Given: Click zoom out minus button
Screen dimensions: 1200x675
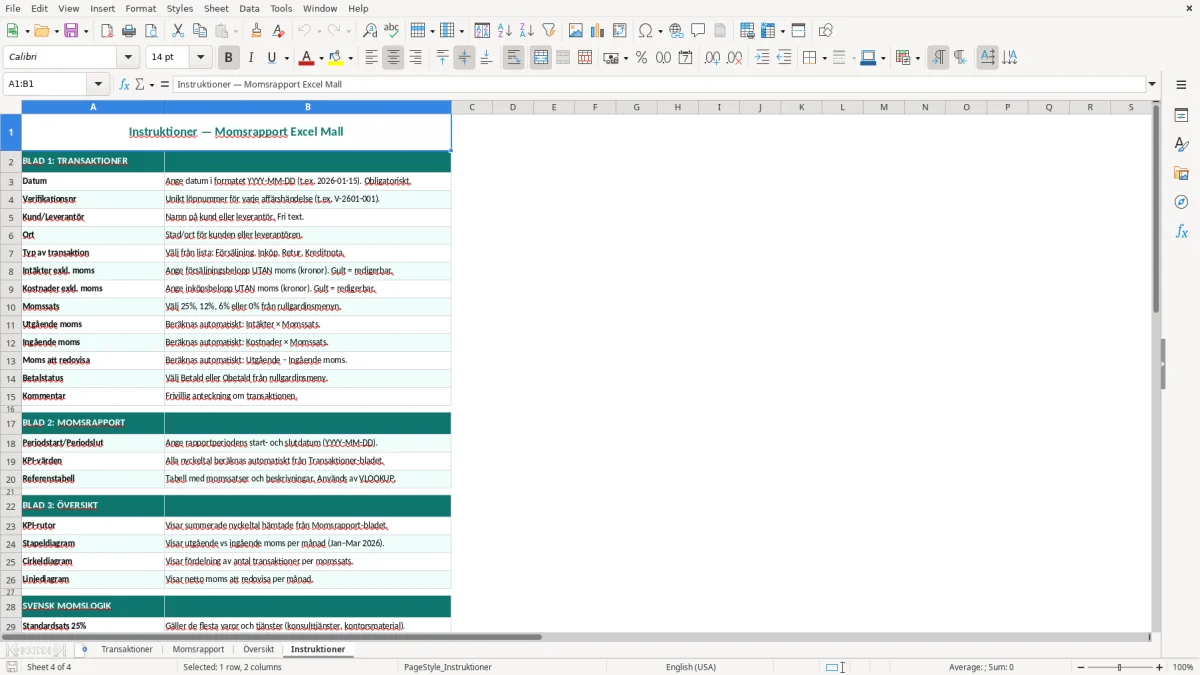Looking at the screenshot, I should pos(1081,667).
